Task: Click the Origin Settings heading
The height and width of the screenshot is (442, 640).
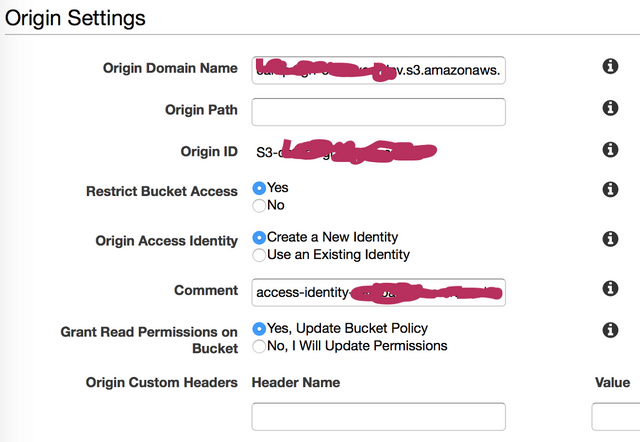Action: (x=75, y=18)
